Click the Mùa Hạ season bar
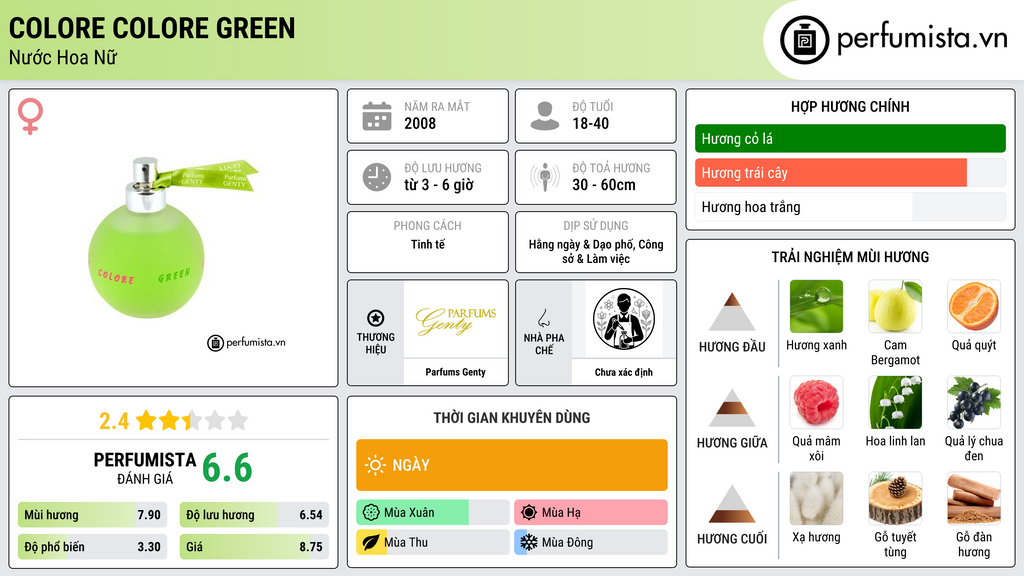Viewport: 1024px width, 576px height. pyautogui.click(x=590, y=513)
